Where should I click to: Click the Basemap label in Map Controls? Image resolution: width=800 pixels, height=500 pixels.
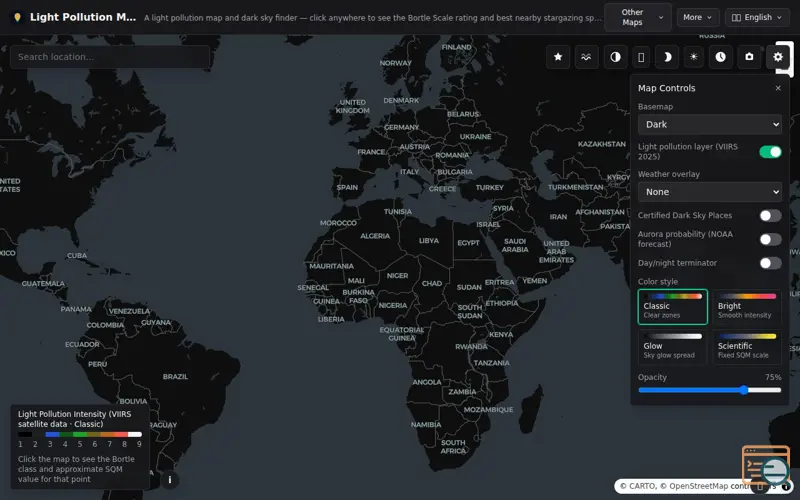tap(655, 107)
